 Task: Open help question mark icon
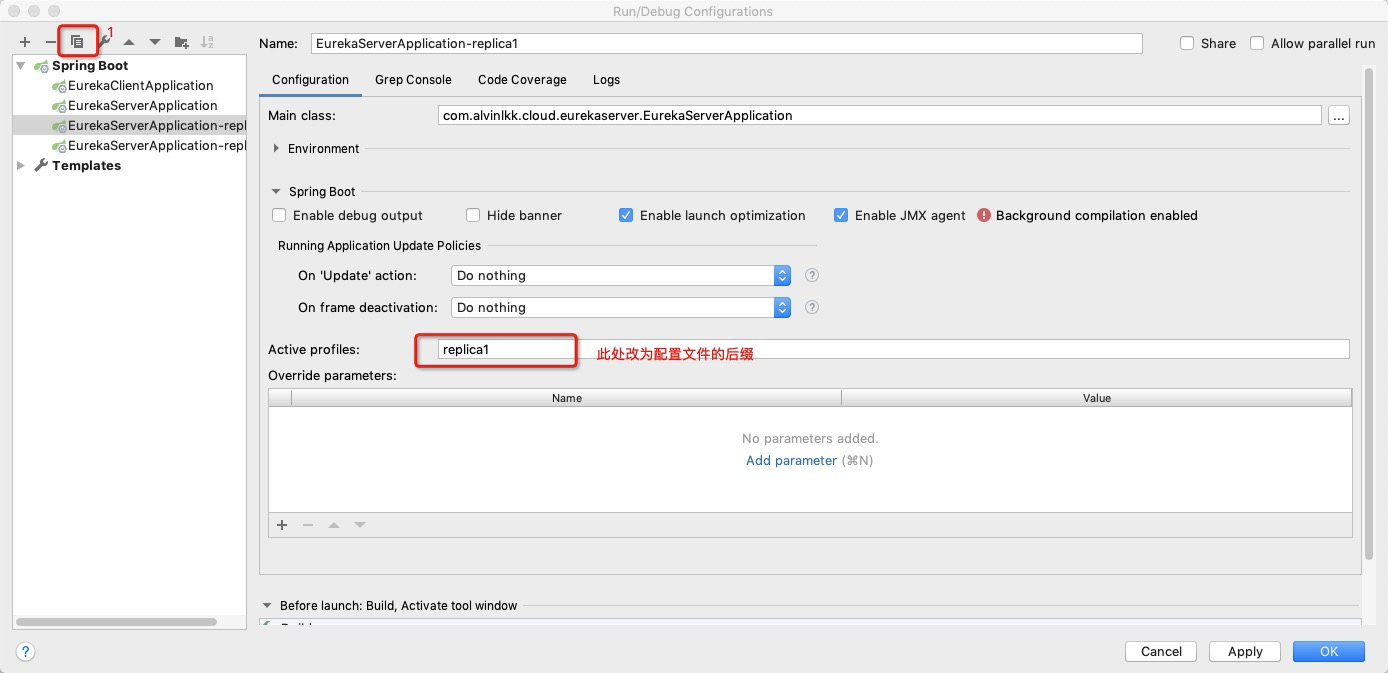26,651
